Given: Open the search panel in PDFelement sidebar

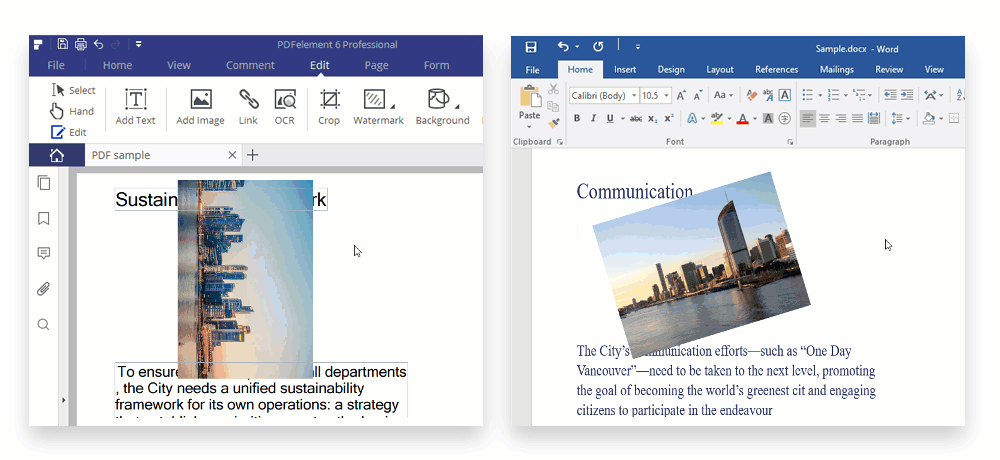Looking at the screenshot, I should coord(43,325).
